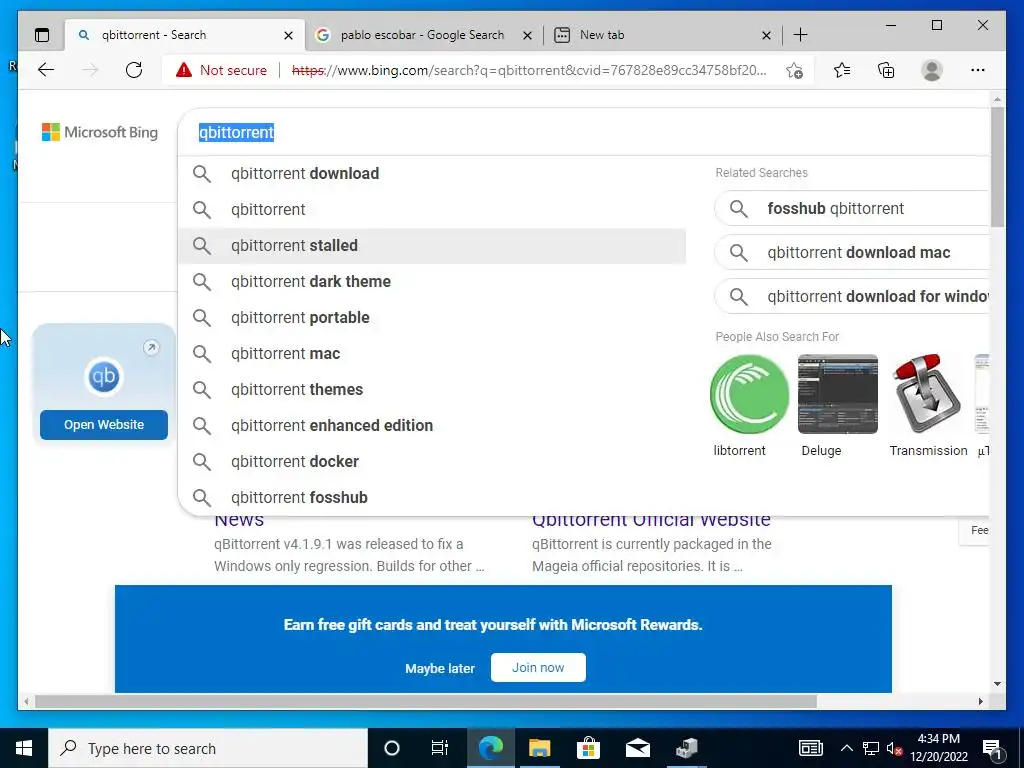Viewport: 1024px width, 768px height.
Task: Click Maybe later on Rewards banner
Action: coord(440,668)
